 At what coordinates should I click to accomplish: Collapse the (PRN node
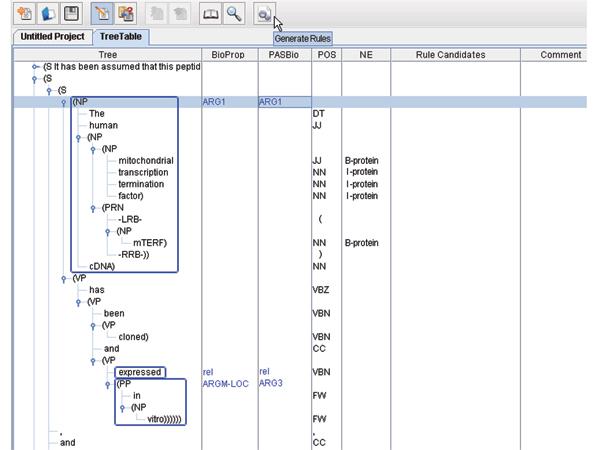click(x=93, y=208)
